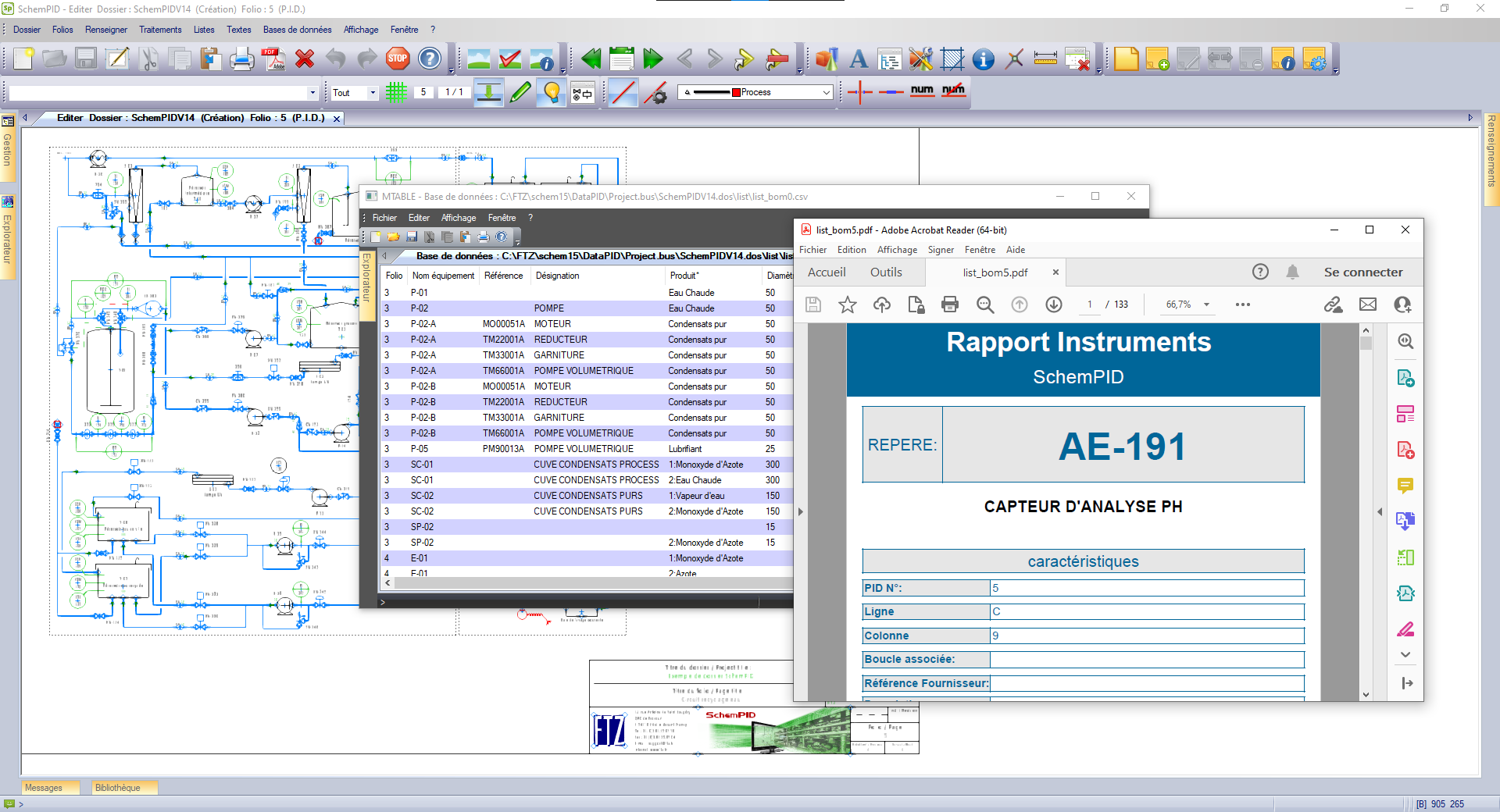The image size is (1500, 812).
Task: Open the 66,7% zoom dropdown in Acrobat
Action: pos(1206,304)
